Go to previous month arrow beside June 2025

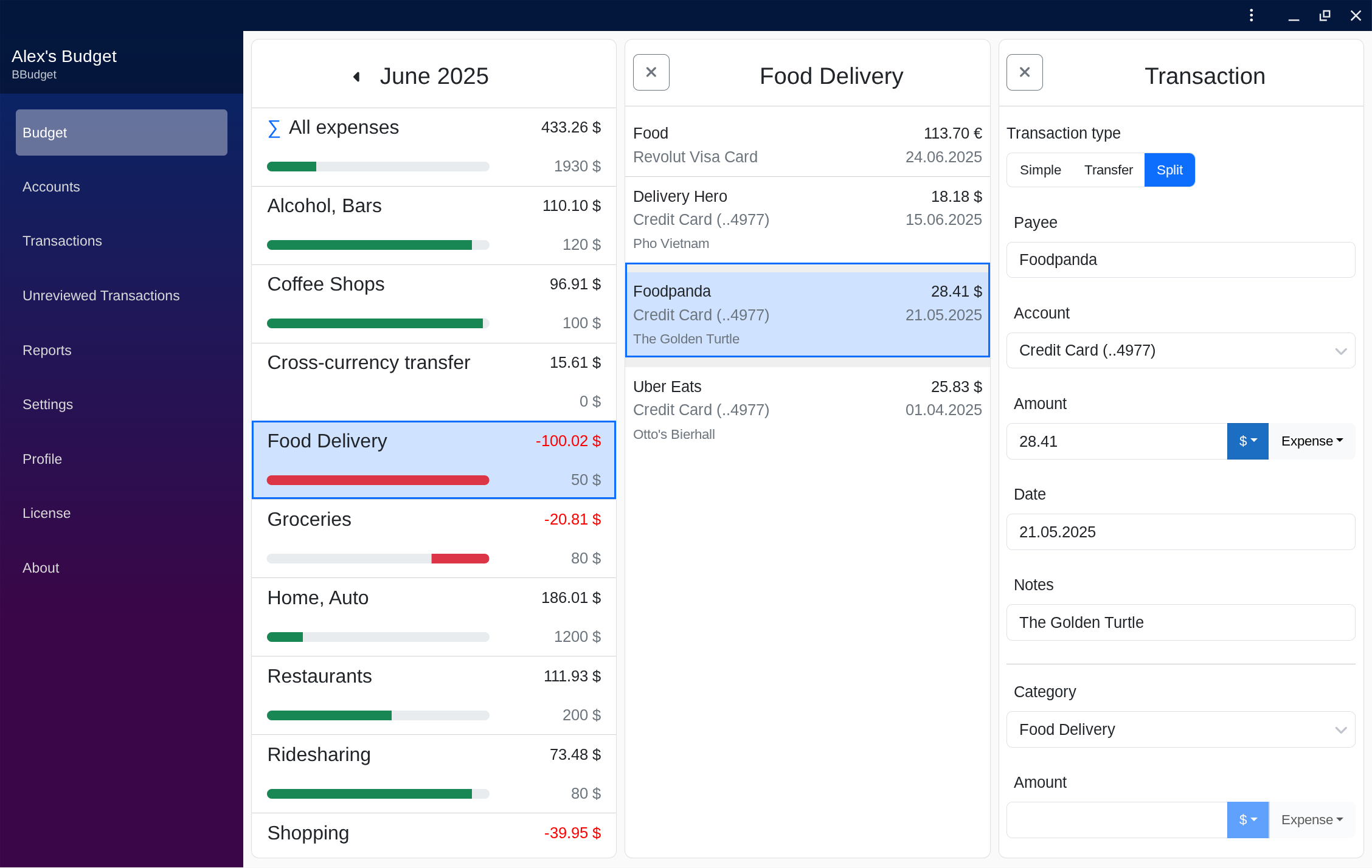coord(357,77)
